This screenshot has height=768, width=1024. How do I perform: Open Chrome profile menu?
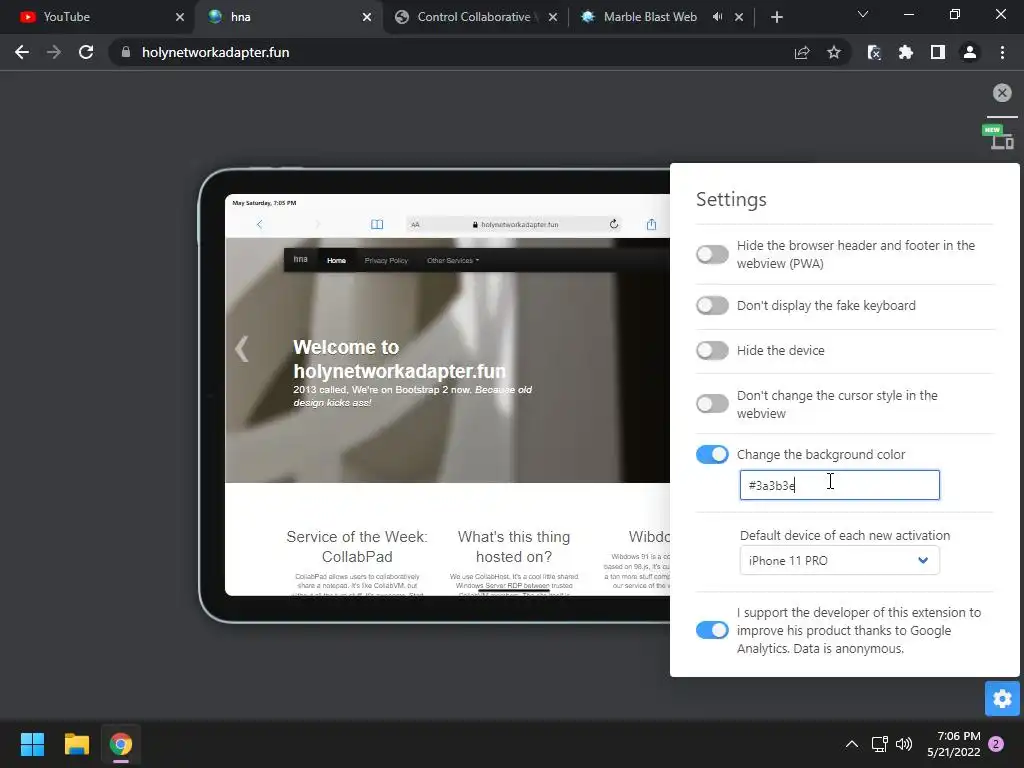(970, 52)
